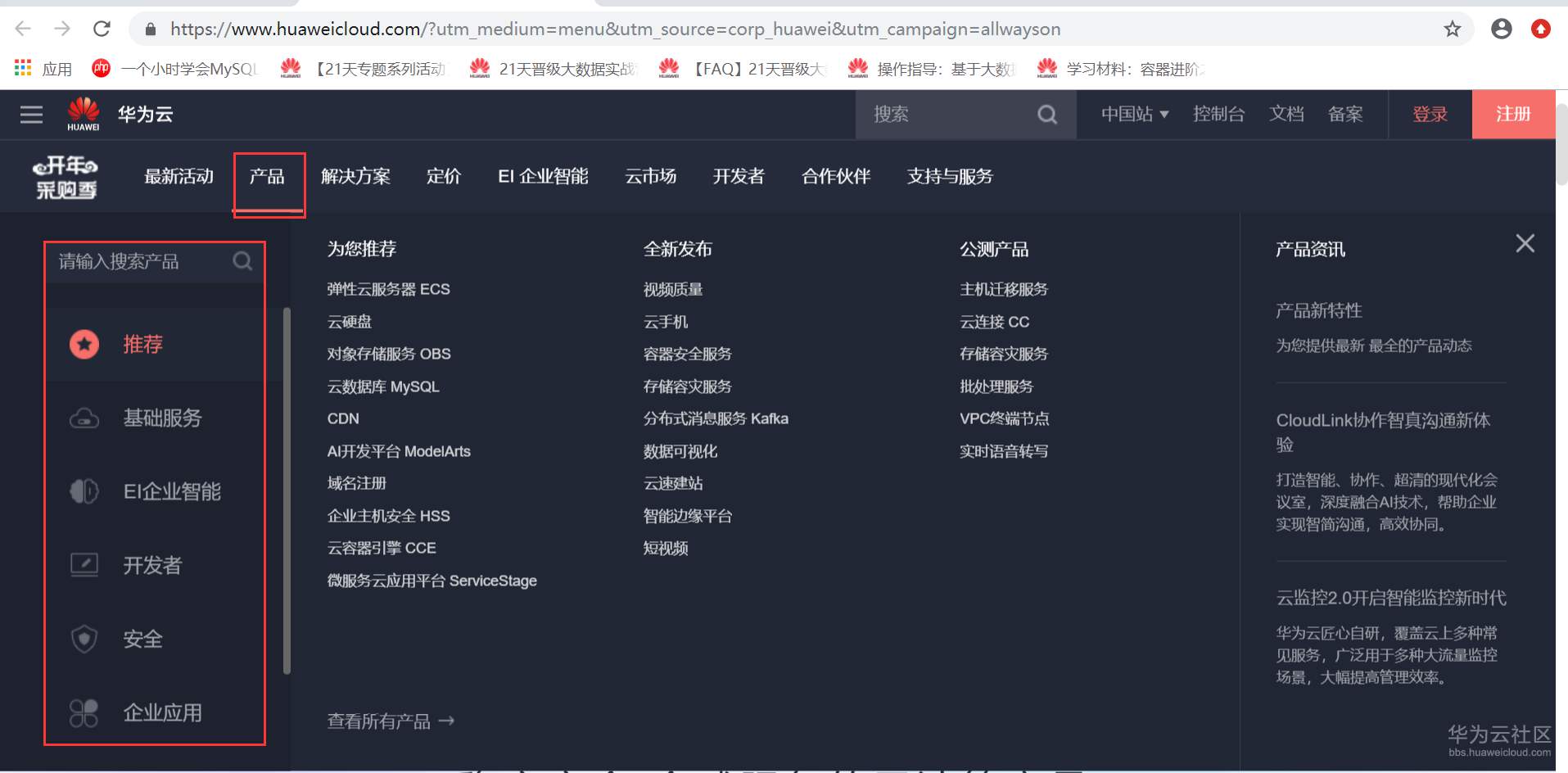Click the product search magnifier icon

pyautogui.click(x=242, y=261)
